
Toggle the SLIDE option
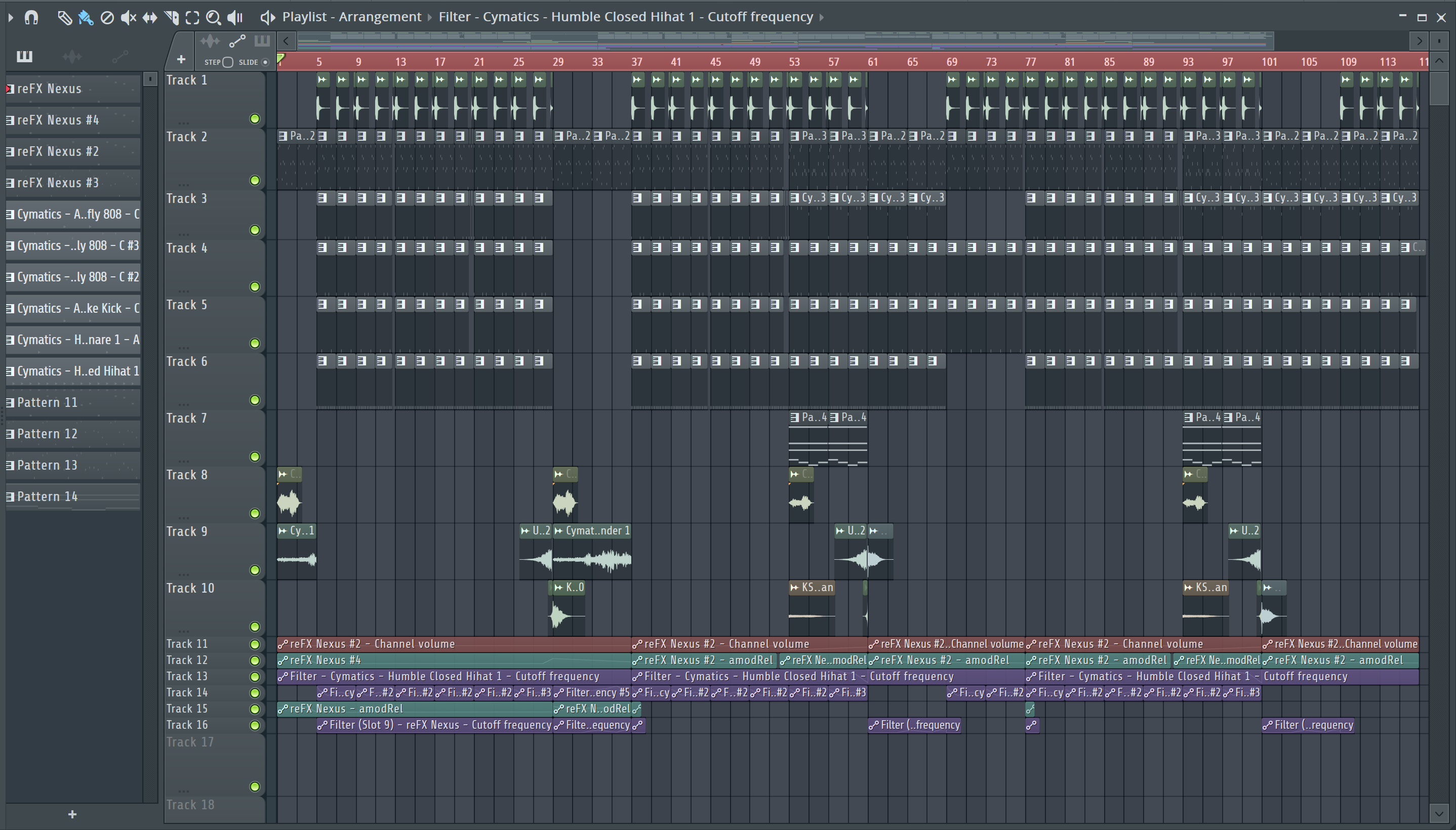tap(265, 62)
